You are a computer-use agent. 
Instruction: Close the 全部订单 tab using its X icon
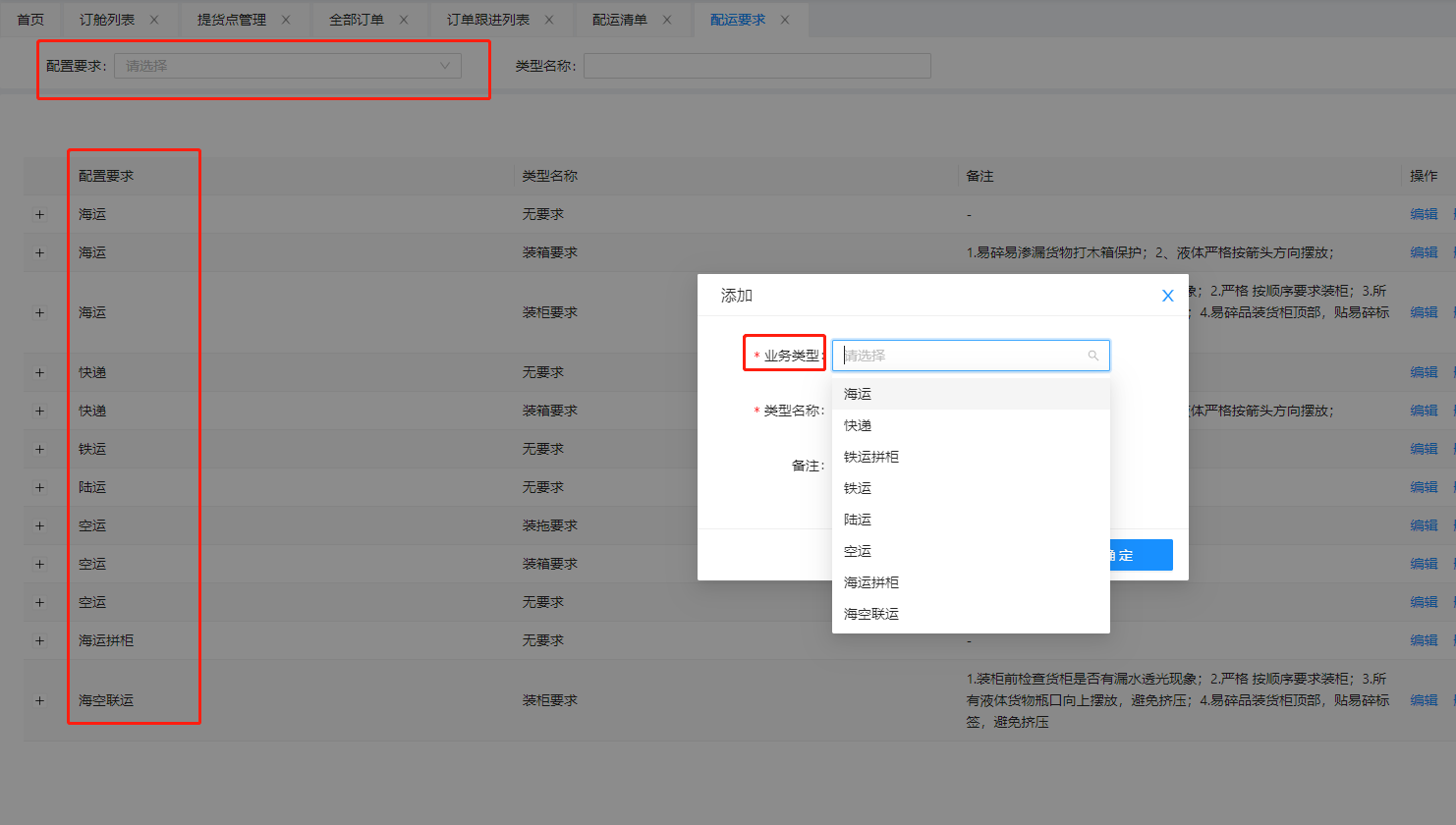tap(404, 20)
